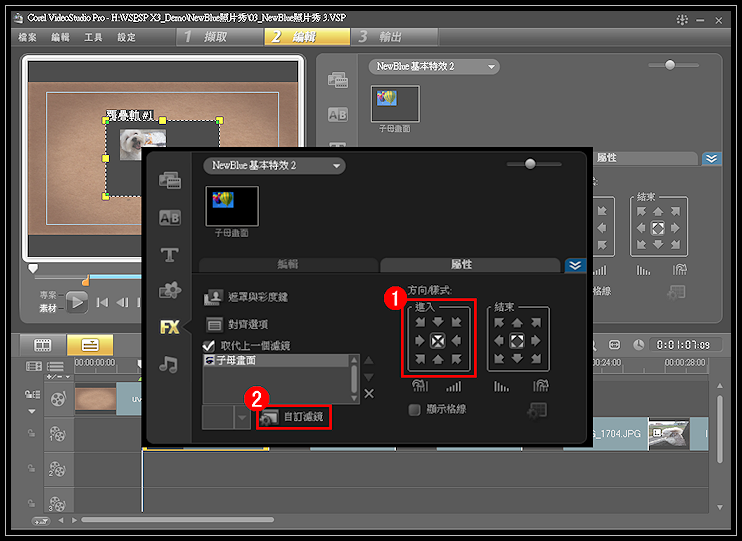Viewport: 742px width, 541px height.
Task: Open 設定 menu
Action: tap(126, 37)
